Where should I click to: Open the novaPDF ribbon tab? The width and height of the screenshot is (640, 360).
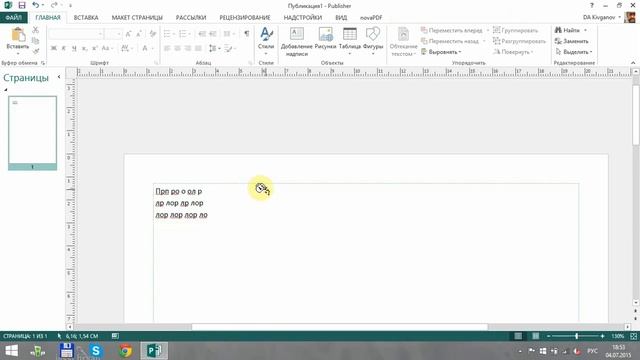pyautogui.click(x=371, y=18)
